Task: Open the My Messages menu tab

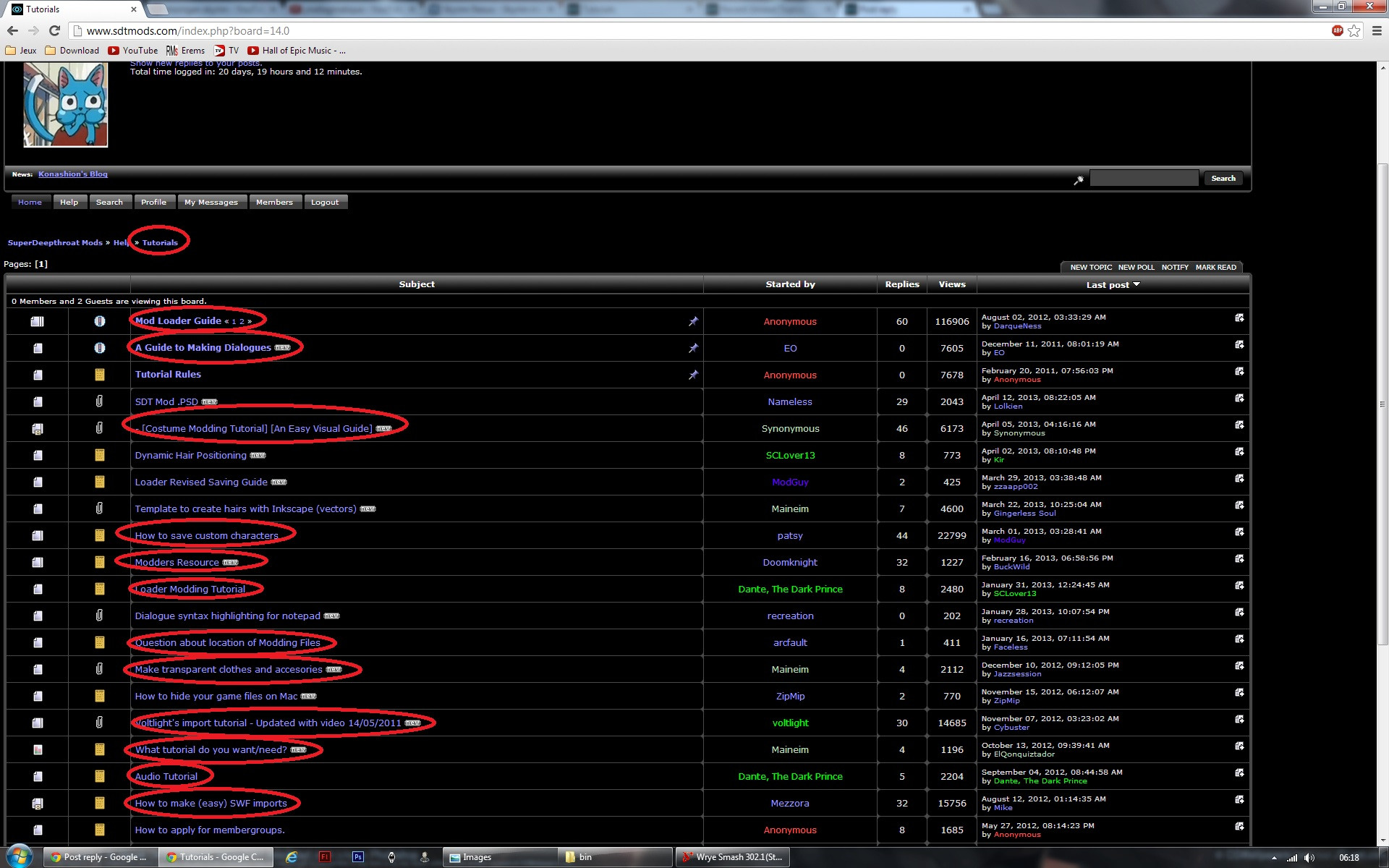Action: tap(211, 203)
